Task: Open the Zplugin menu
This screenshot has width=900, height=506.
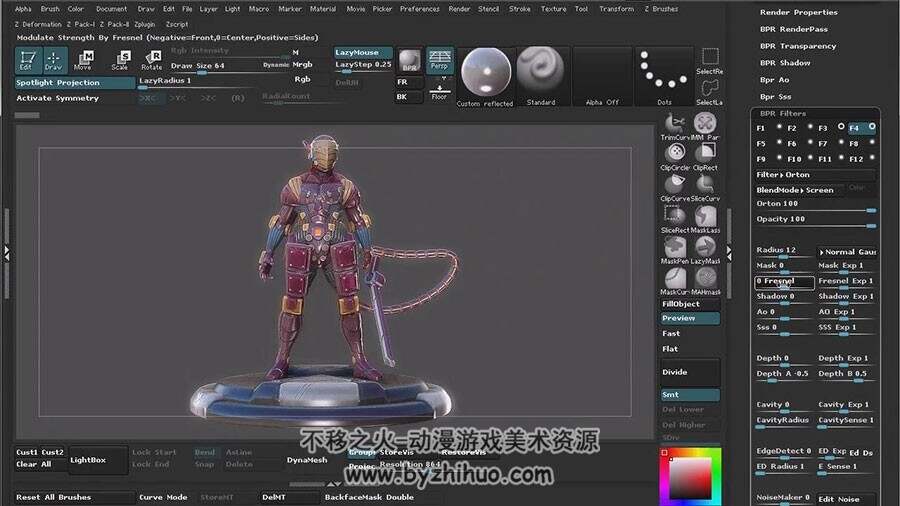Action: (145, 25)
